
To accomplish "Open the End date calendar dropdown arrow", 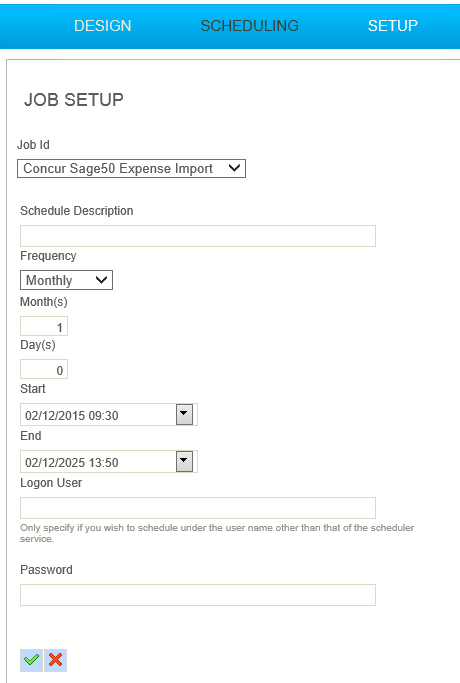I will click(x=184, y=461).
